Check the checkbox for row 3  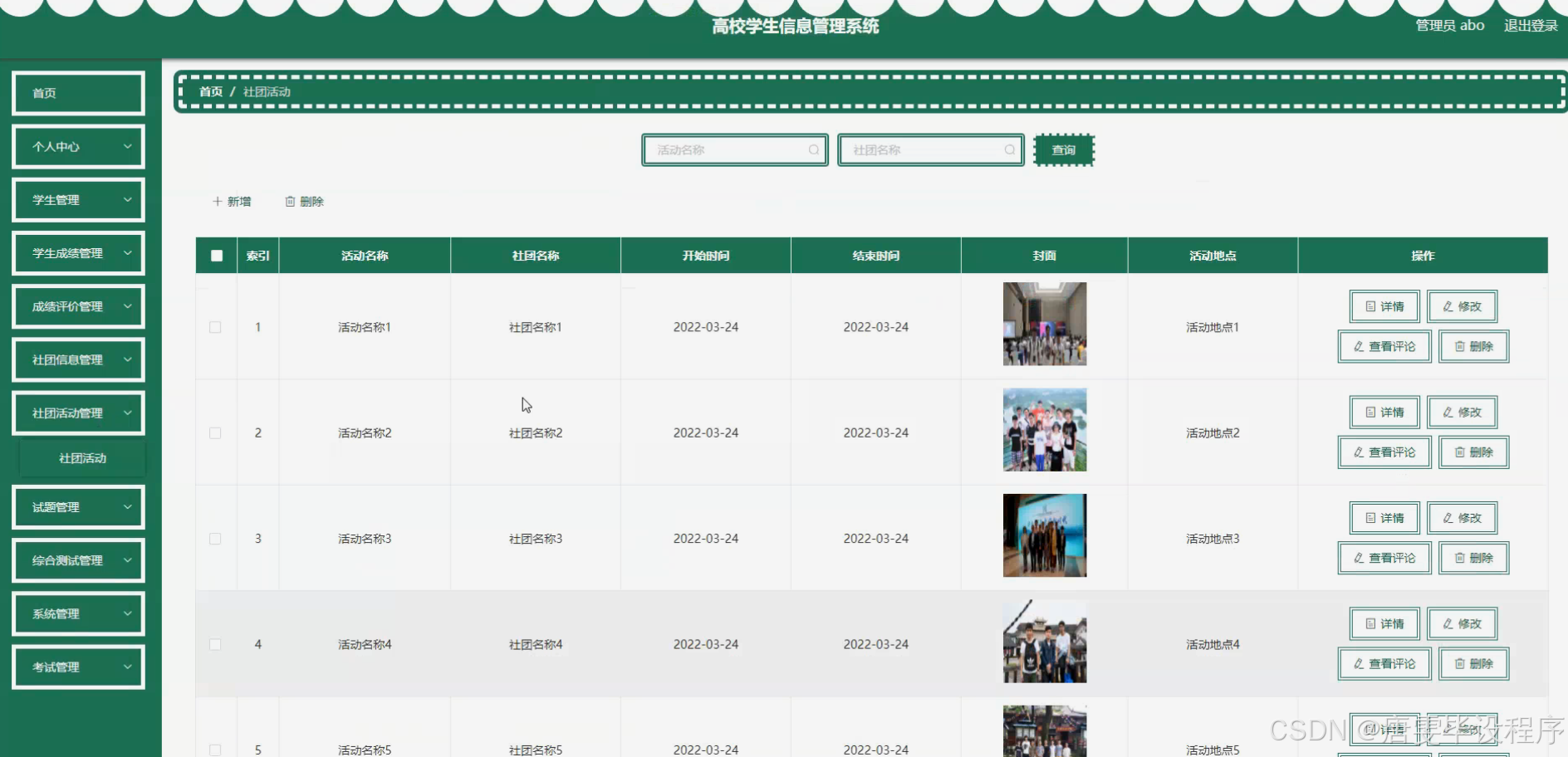click(215, 539)
